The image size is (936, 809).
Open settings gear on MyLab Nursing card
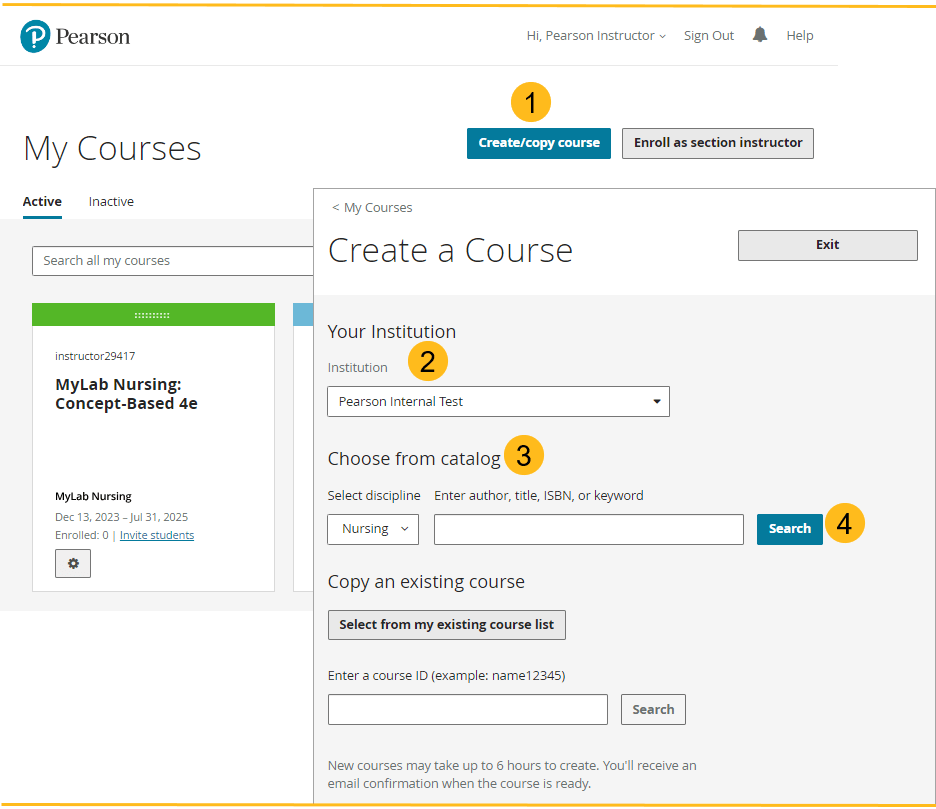tap(73, 563)
